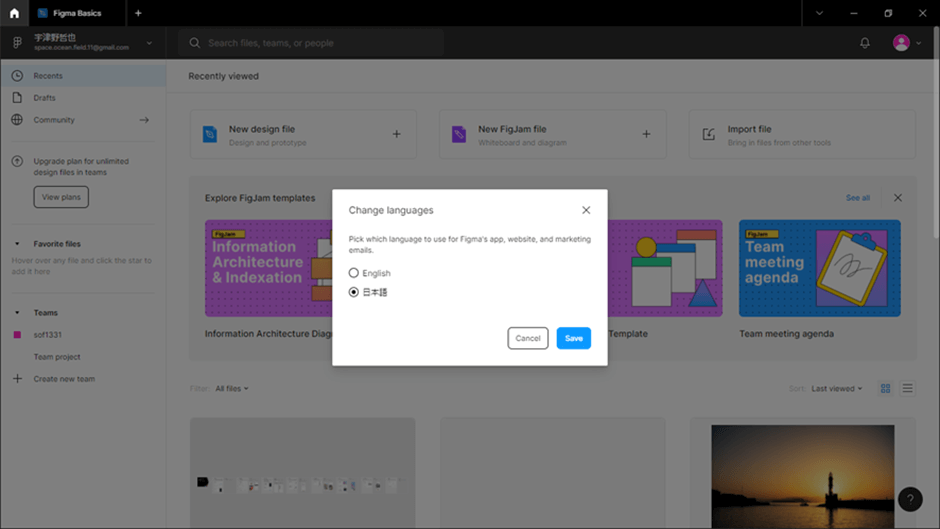Open Team meeting agenda template thumbnail
Viewport: 940px width, 529px height.
(820, 268)
